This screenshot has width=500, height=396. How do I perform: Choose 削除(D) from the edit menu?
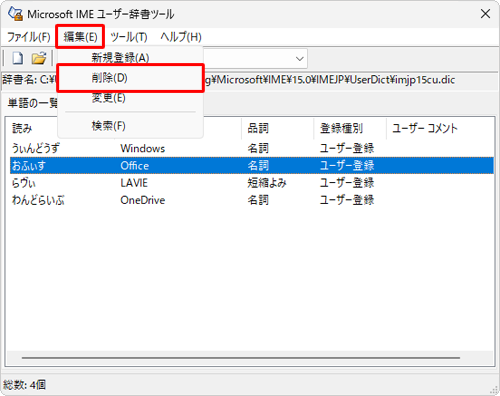(110, 78)
